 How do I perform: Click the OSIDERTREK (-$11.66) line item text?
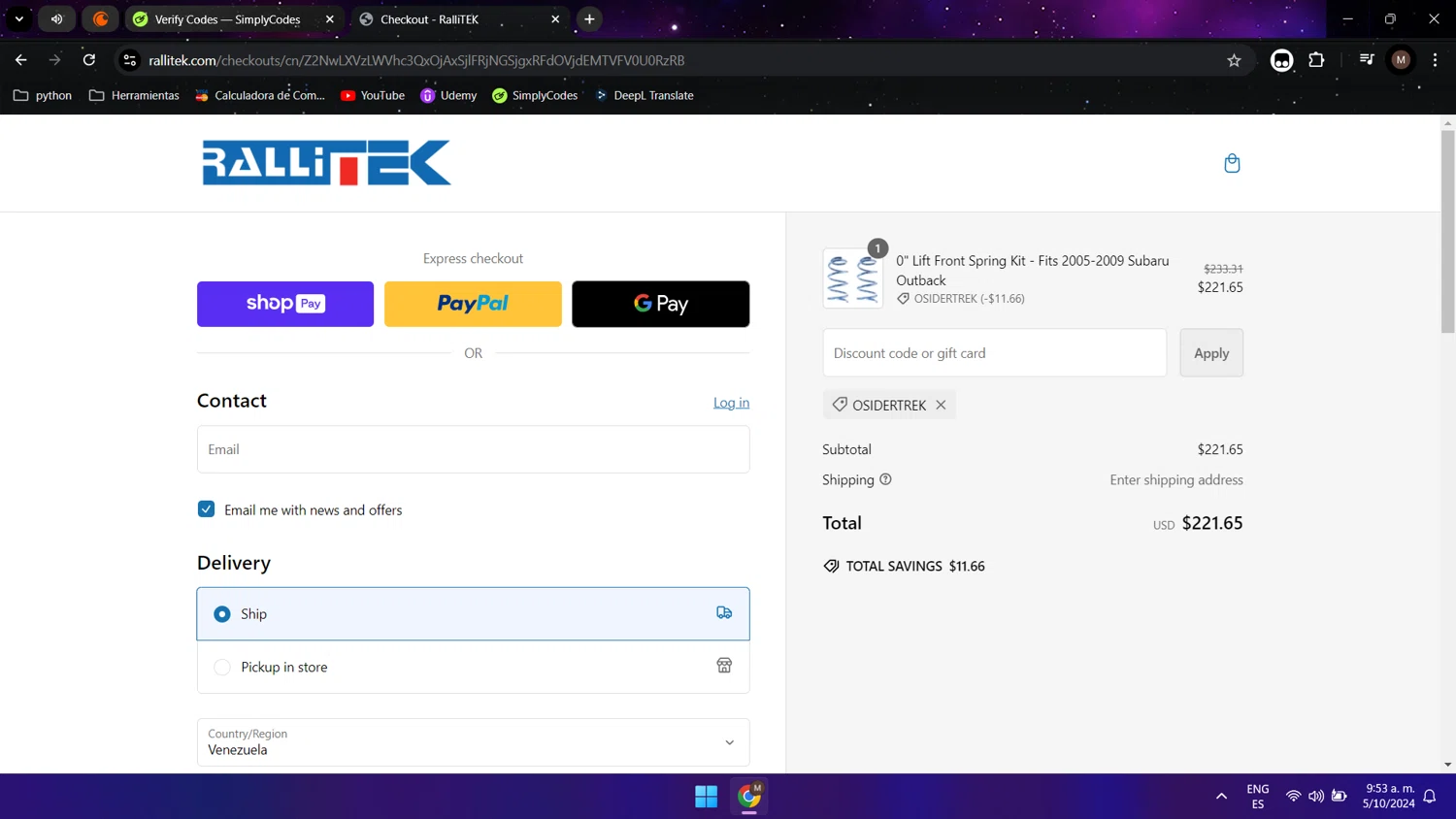tap(969, 299)
